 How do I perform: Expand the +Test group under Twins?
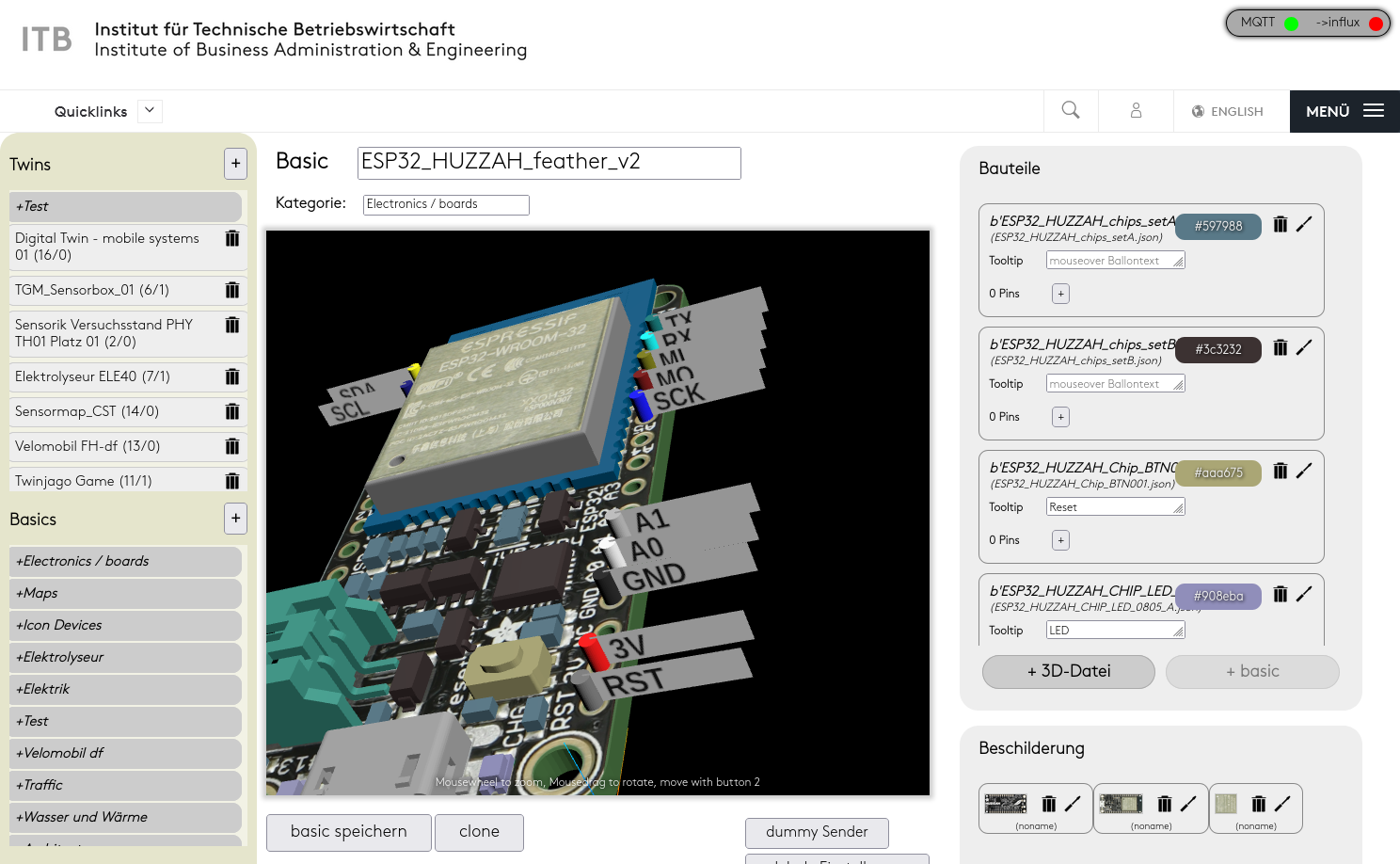pos(125,207)
